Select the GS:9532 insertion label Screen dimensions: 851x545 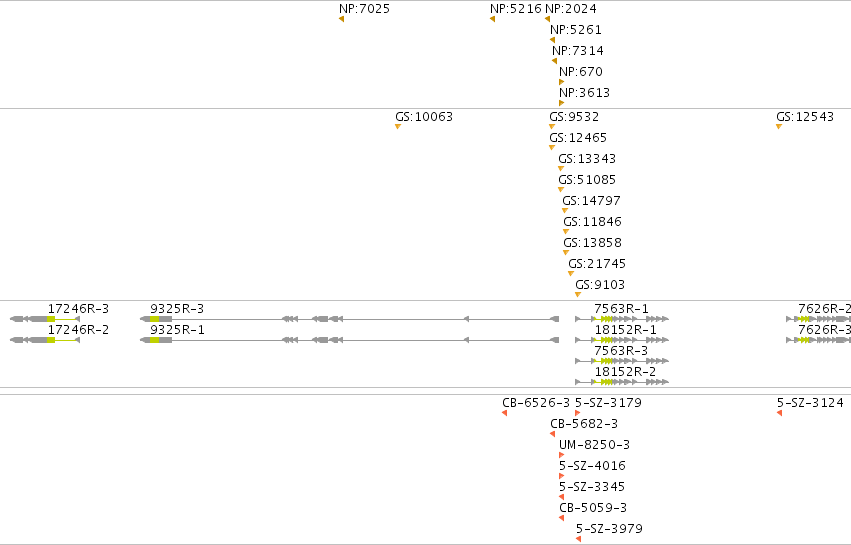pos(574,117)
